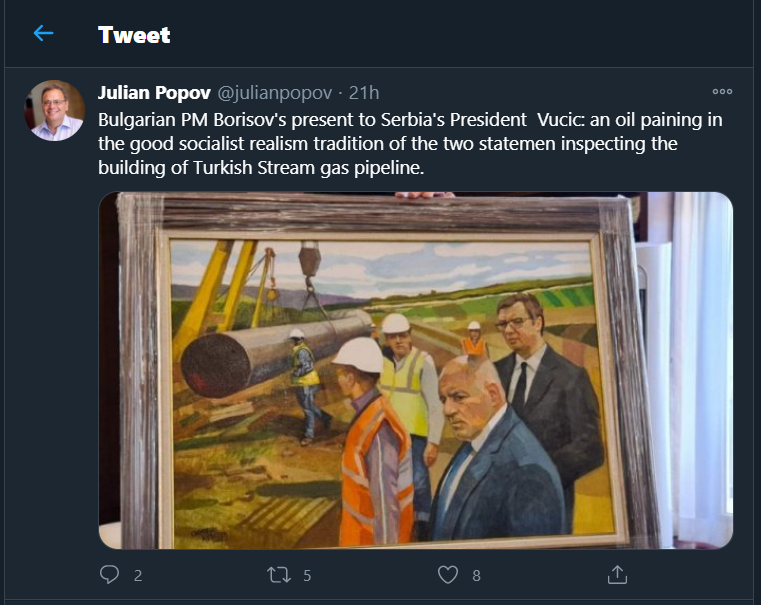Toggle the retweet arrows icon
Screen dimensions: 761x605
(x=278, y=575)
